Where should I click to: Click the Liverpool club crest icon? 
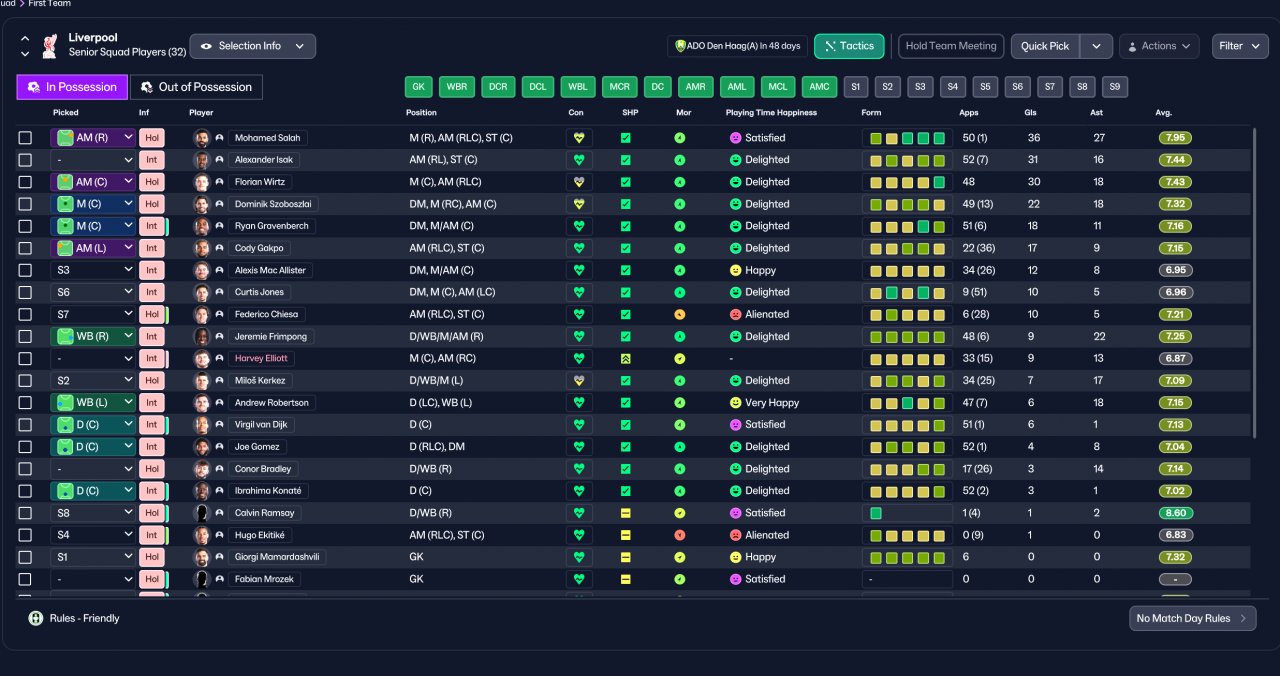pyautogui.click(x=49, y=45)
